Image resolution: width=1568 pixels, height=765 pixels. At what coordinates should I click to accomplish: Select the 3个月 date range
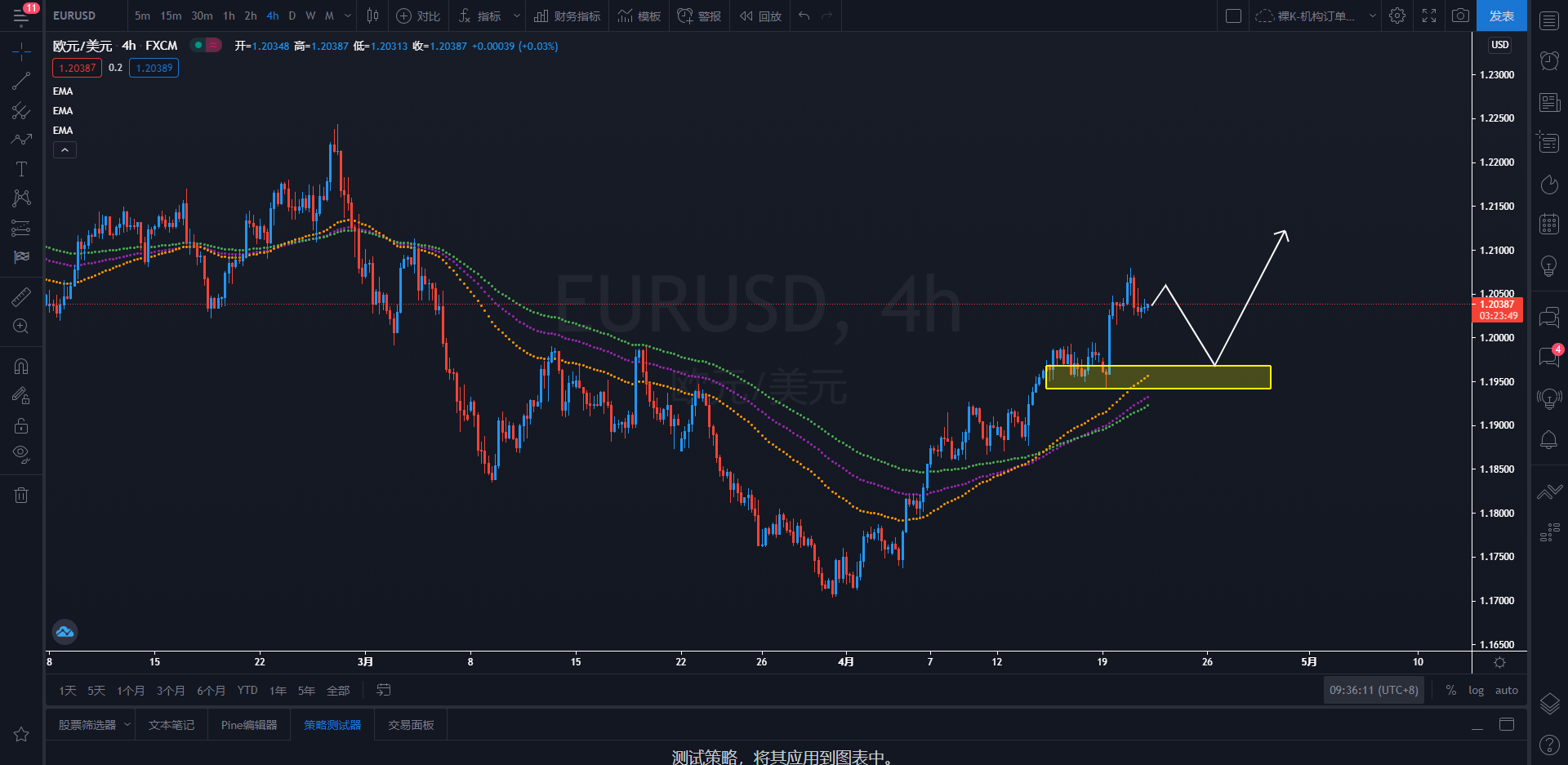171,691
